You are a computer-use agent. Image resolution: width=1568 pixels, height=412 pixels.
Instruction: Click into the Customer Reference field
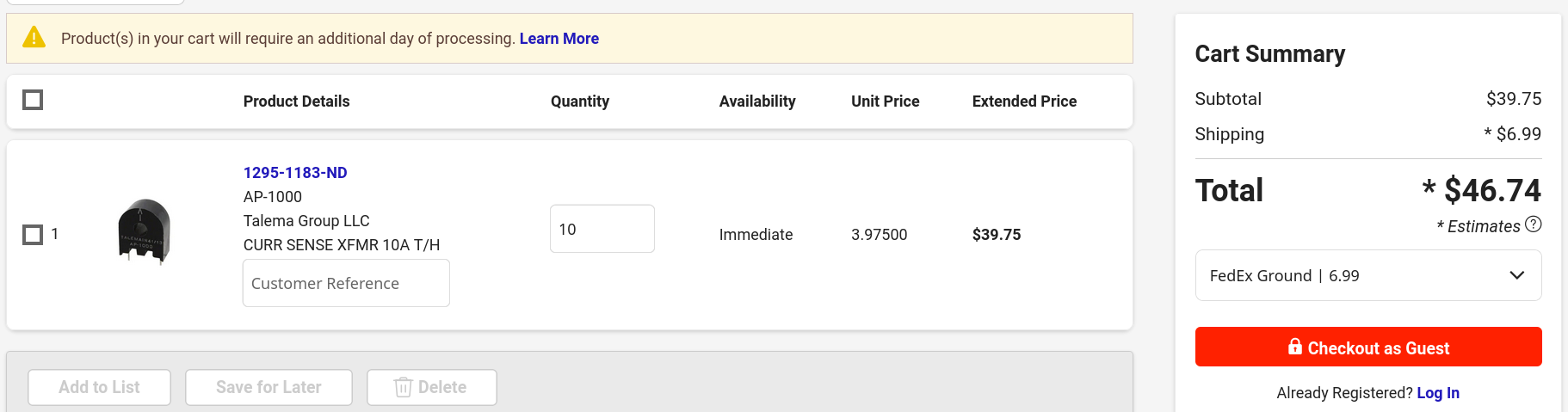tap(346, 283)
